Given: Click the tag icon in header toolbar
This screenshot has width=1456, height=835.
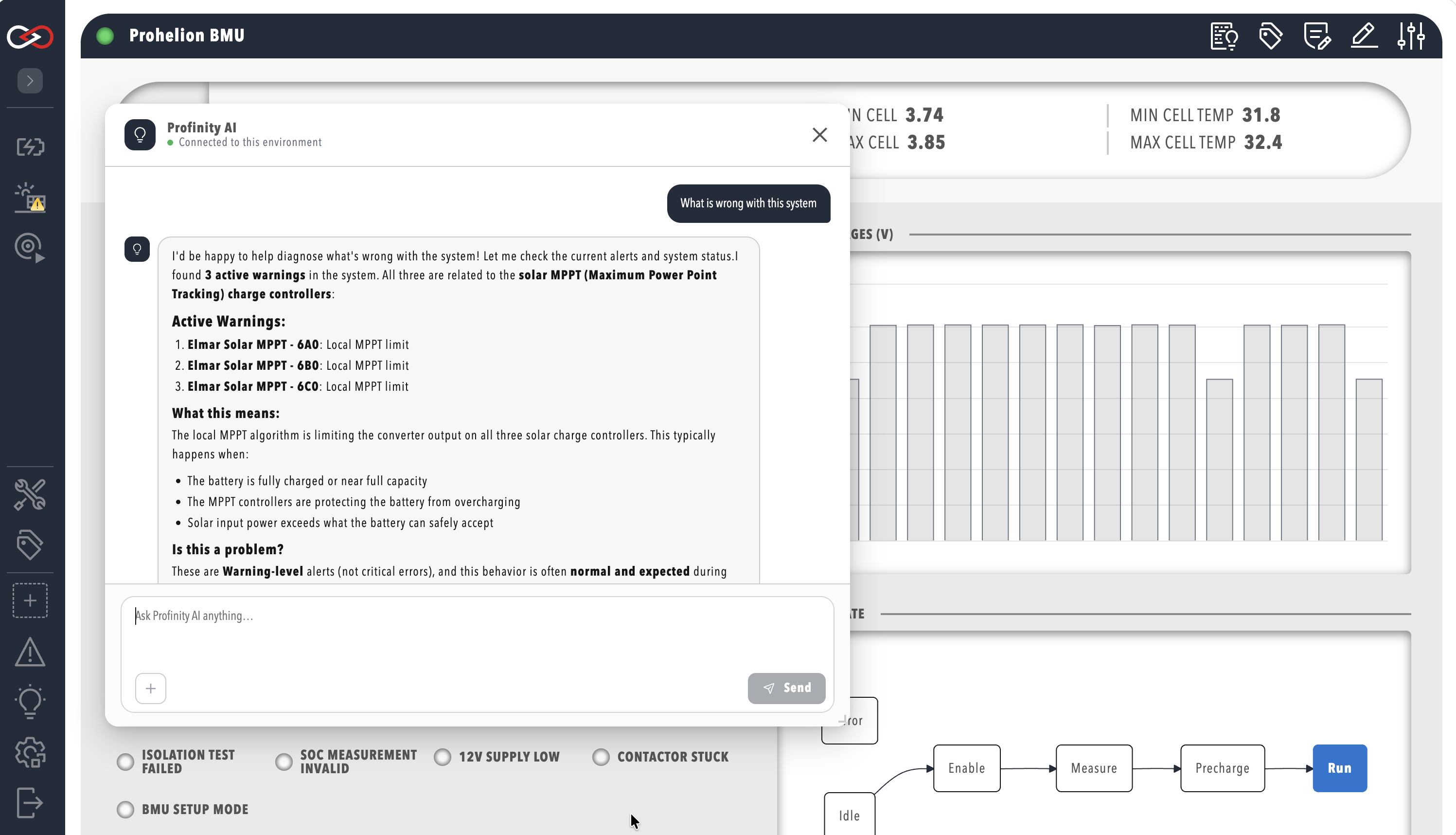Looking at the screenshot, I should click(1271, 36).
